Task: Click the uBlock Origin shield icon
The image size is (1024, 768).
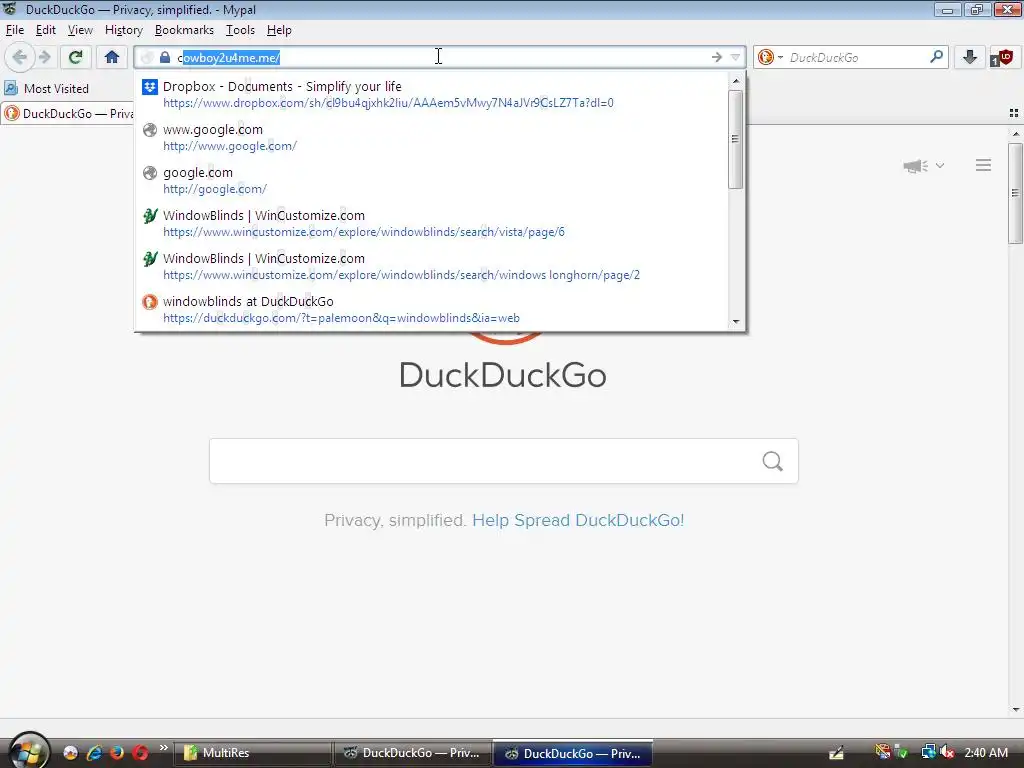Action: pyautogui.click(x=1002, y=57)
